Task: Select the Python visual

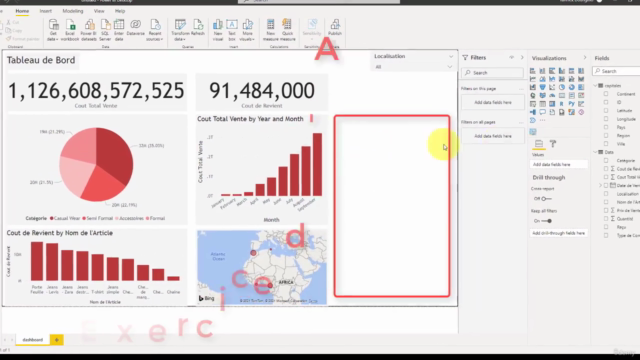Action: tap(571, 104)
